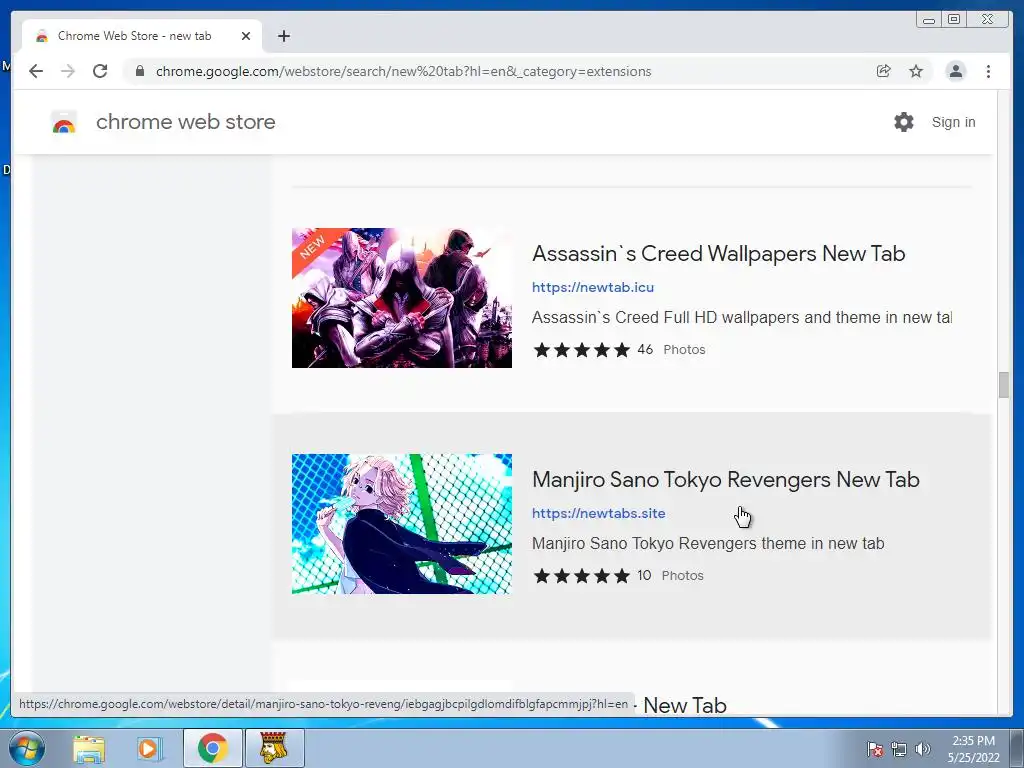The width and height of the screenshot is (1024, 768).
Task: Close the Chrome Web Store tab
Action: click(x=246, y=36)
